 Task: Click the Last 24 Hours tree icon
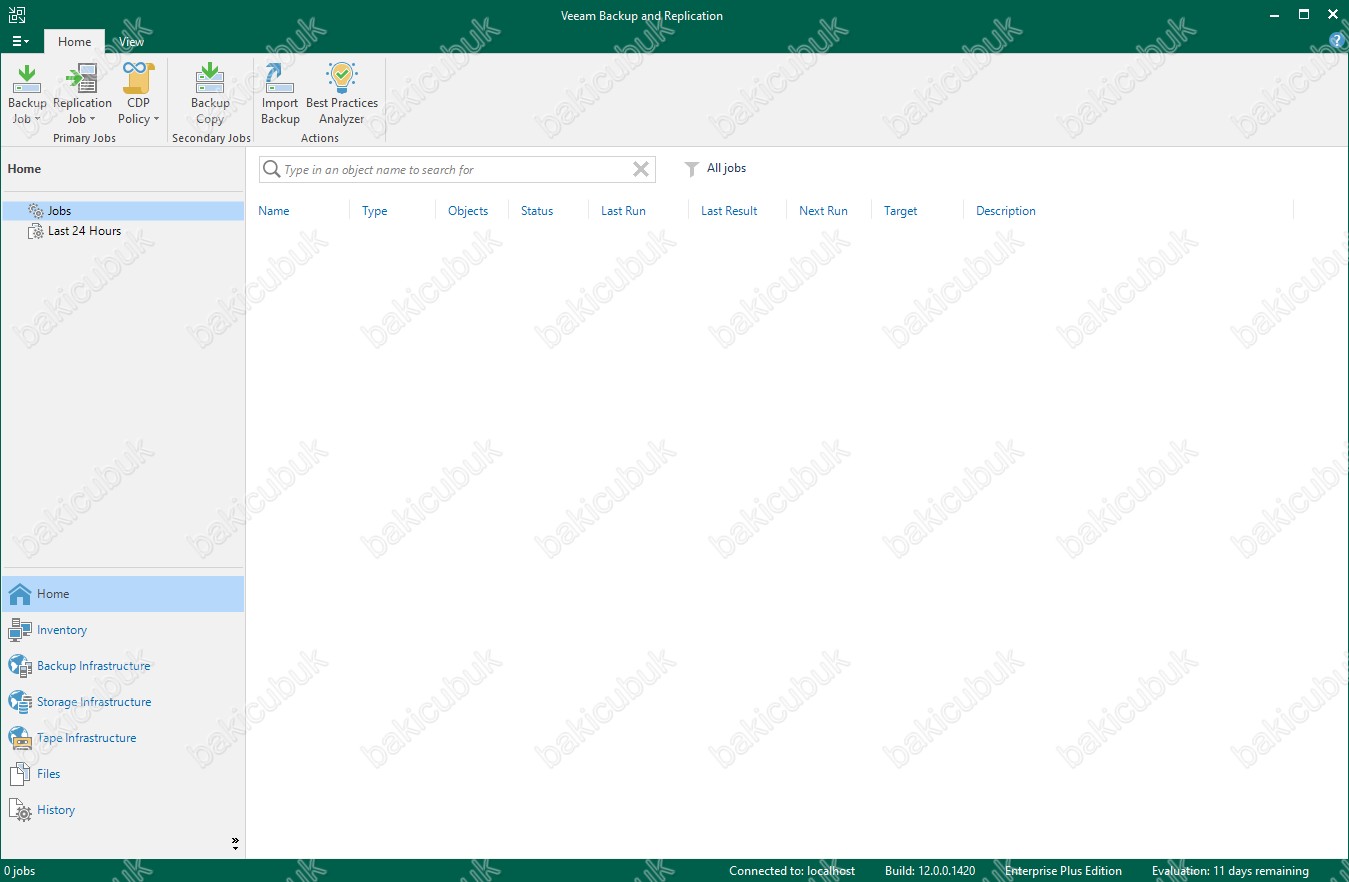[x=36, y=231]
